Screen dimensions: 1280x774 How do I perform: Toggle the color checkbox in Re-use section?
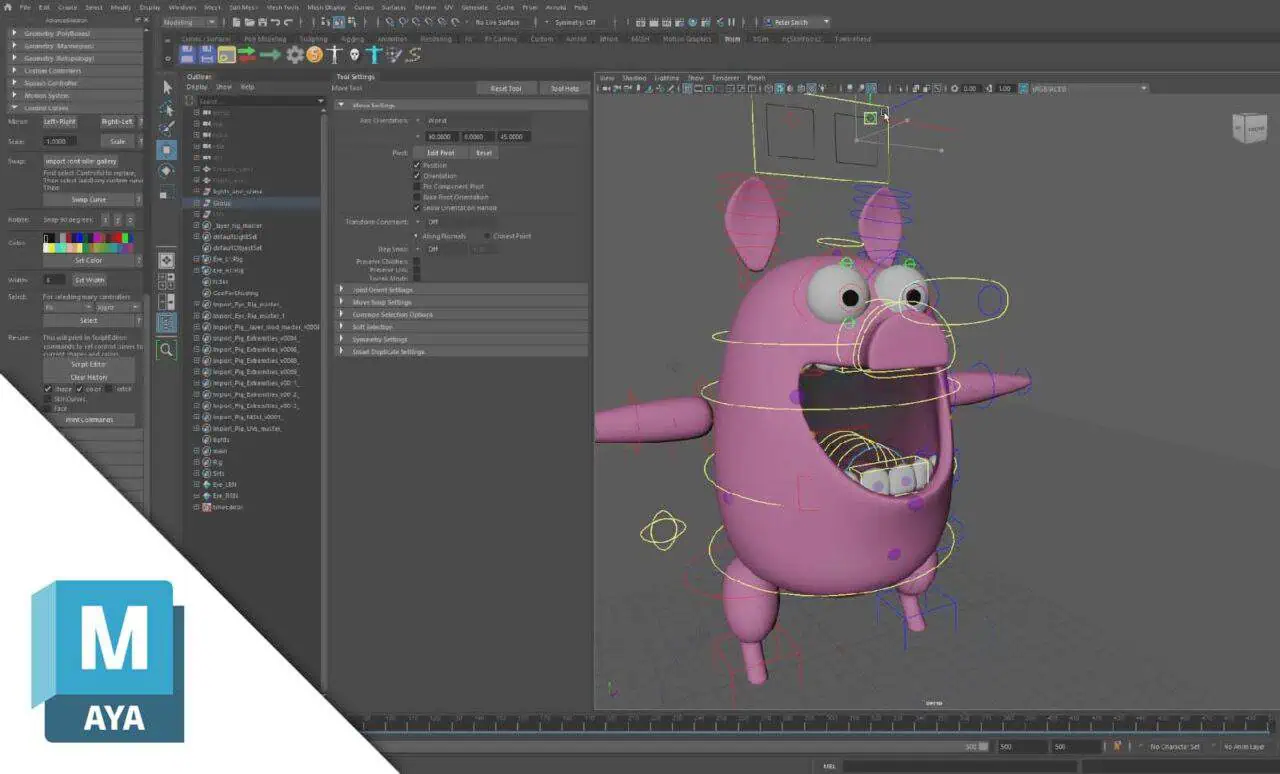click(x=80, y=389)
